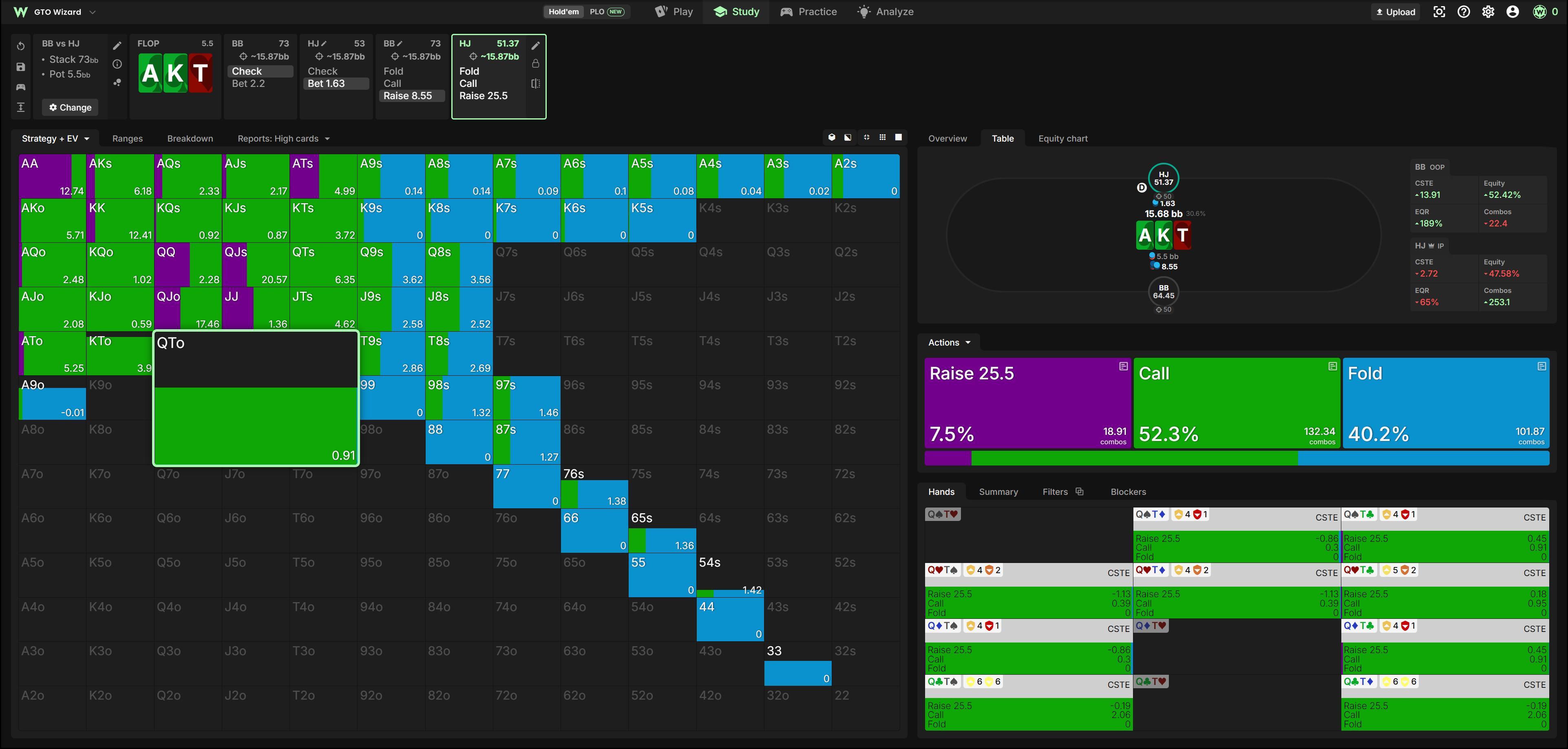1568x749 pixels.
Task: Open the user account icon
Action: [1513, 11]
